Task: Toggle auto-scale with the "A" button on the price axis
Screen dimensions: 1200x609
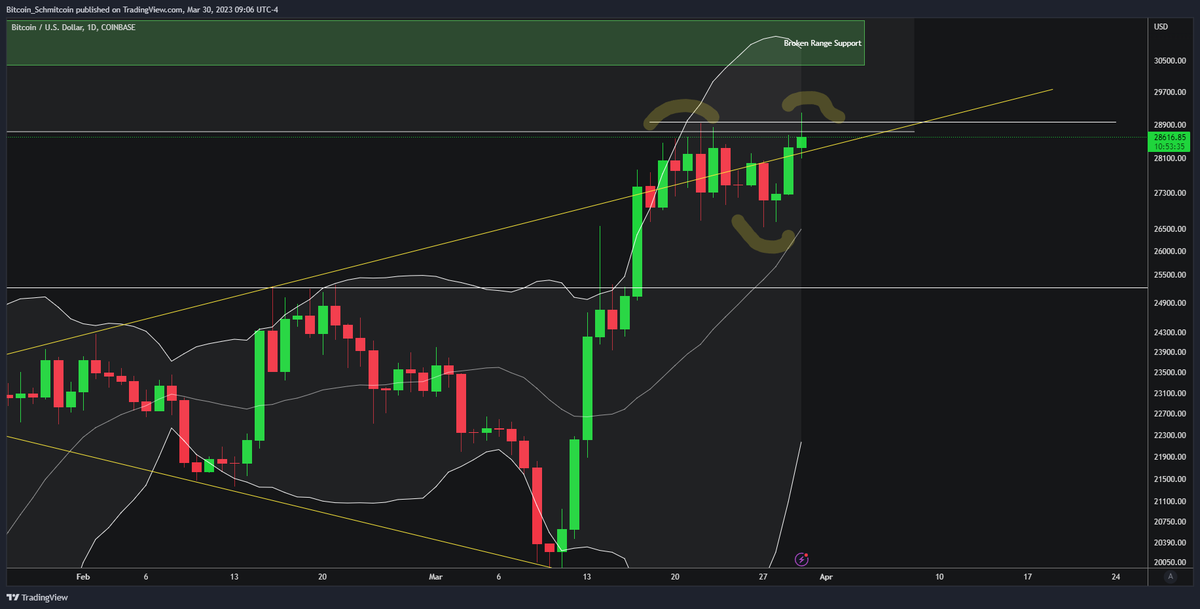Action: pyautogui.click(x=1170, y=576)
